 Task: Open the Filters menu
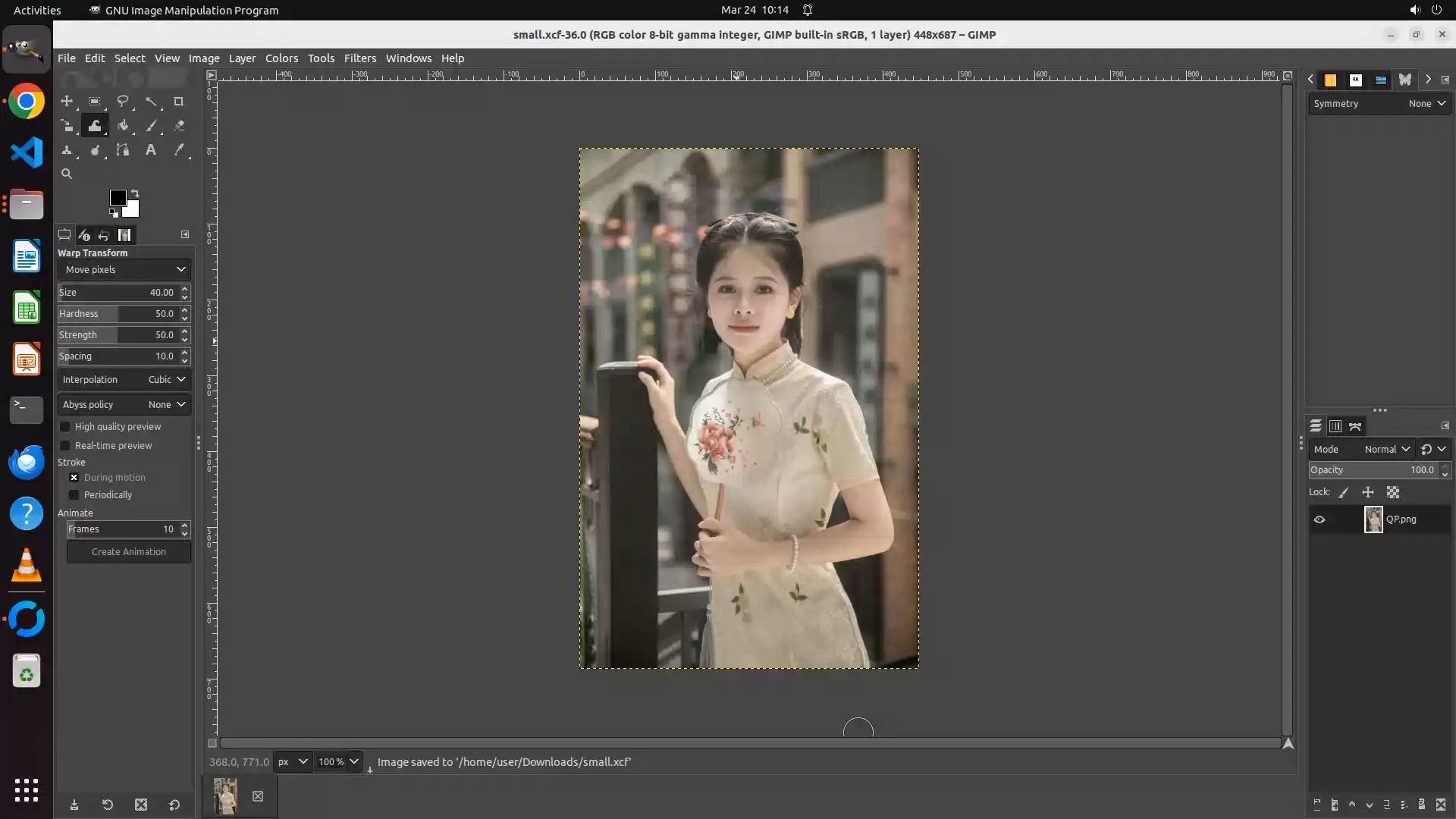pyautogui.click(x=359, y=58)
